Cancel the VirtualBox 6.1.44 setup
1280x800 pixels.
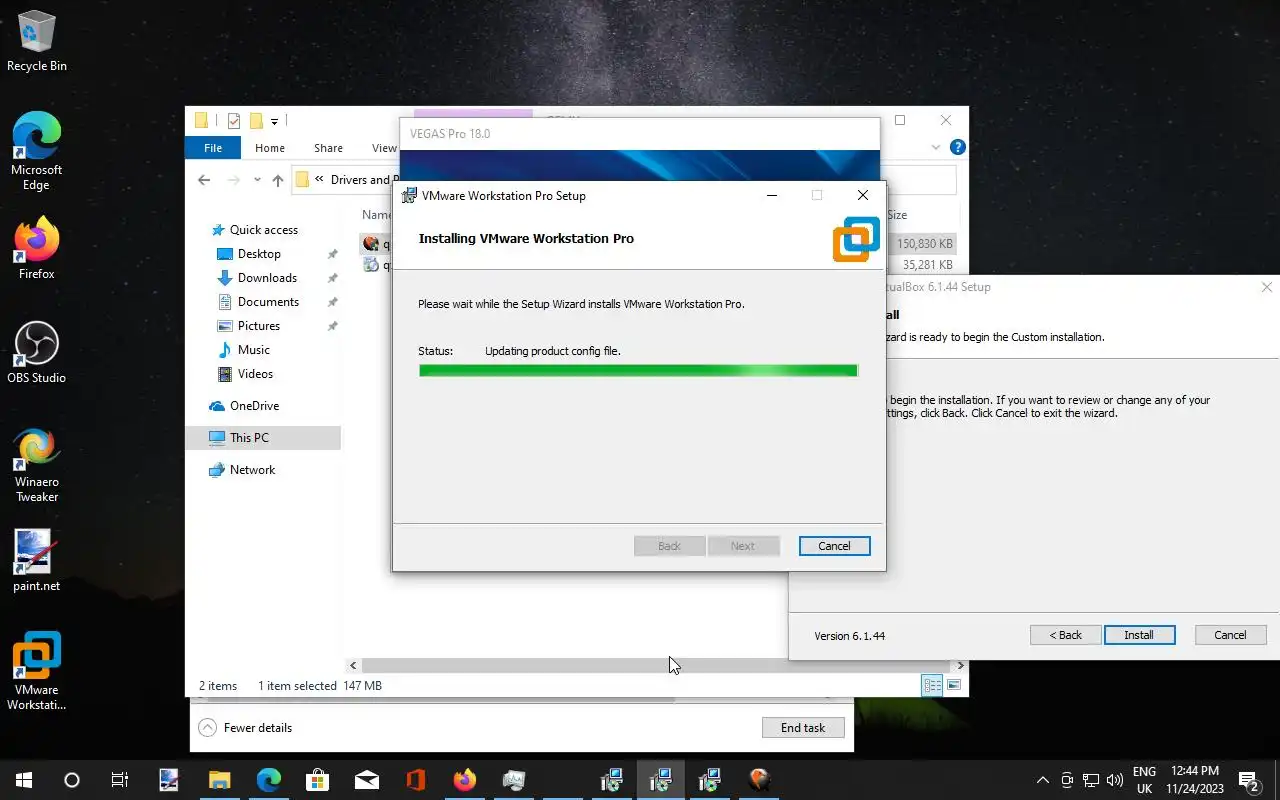click(1230, 635)
